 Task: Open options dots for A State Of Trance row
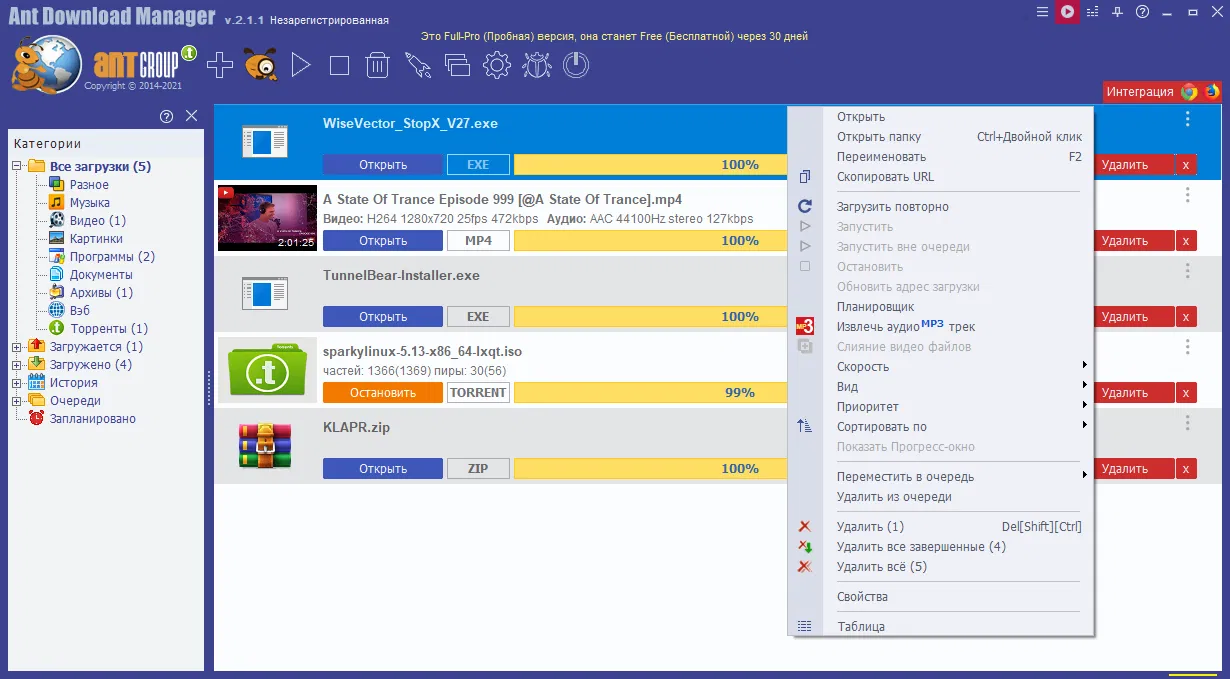tap(1187, 195)
